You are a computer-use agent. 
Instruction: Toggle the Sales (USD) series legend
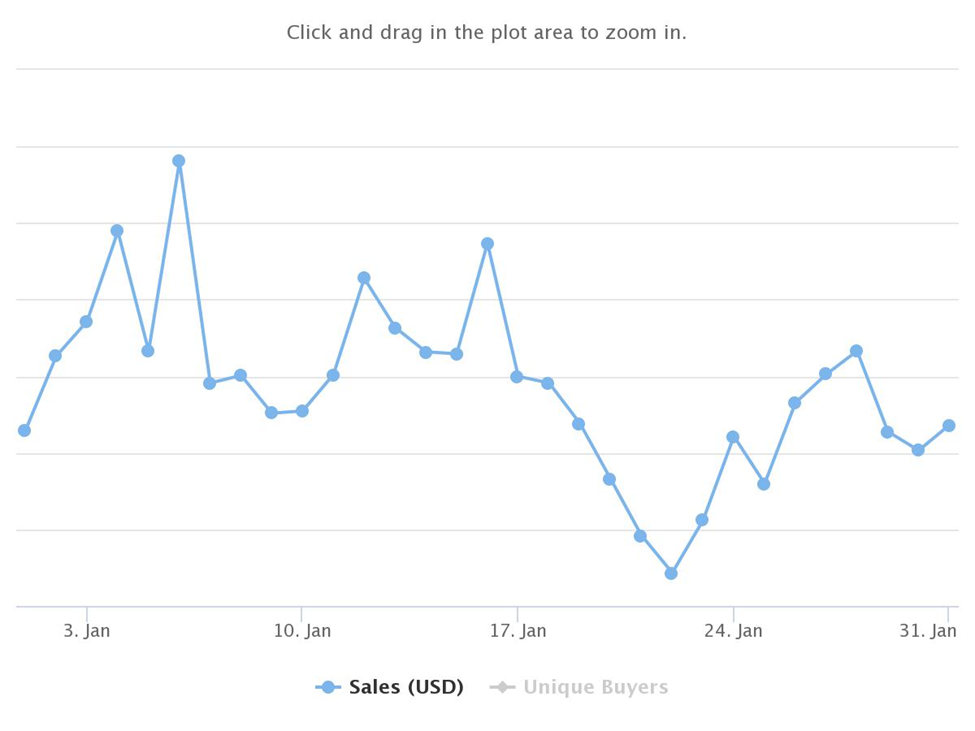coord(405,688)
